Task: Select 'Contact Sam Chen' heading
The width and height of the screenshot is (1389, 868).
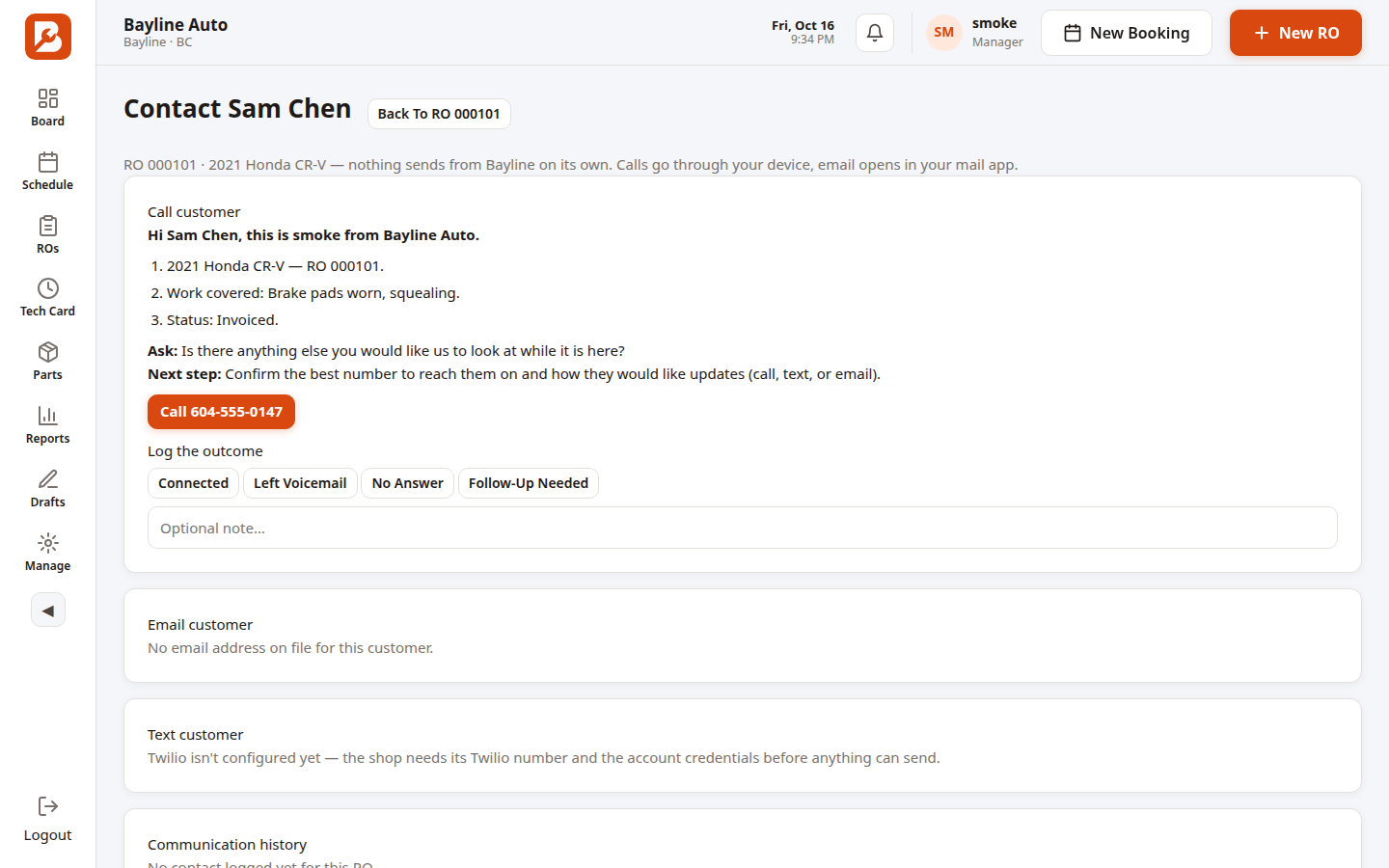Action: pos(237,109)
